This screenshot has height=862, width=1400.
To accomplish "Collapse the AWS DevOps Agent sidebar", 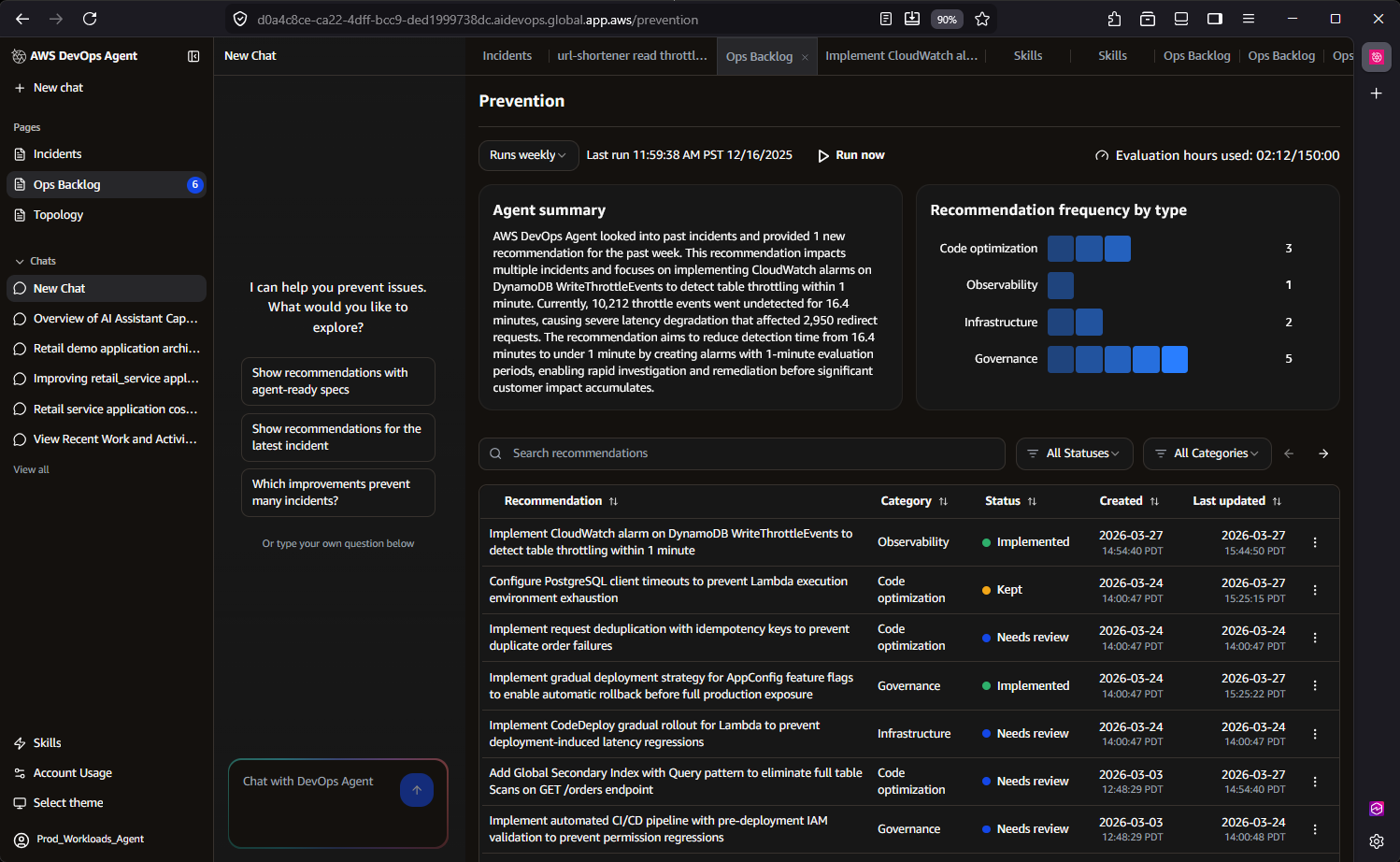I will (193, 56).
